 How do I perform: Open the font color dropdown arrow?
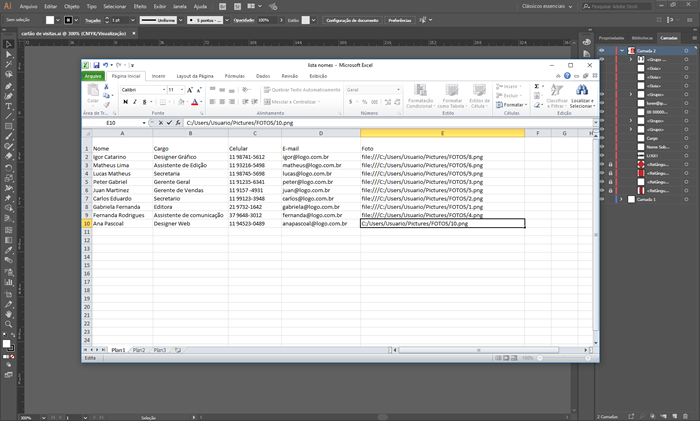(201, 102)
